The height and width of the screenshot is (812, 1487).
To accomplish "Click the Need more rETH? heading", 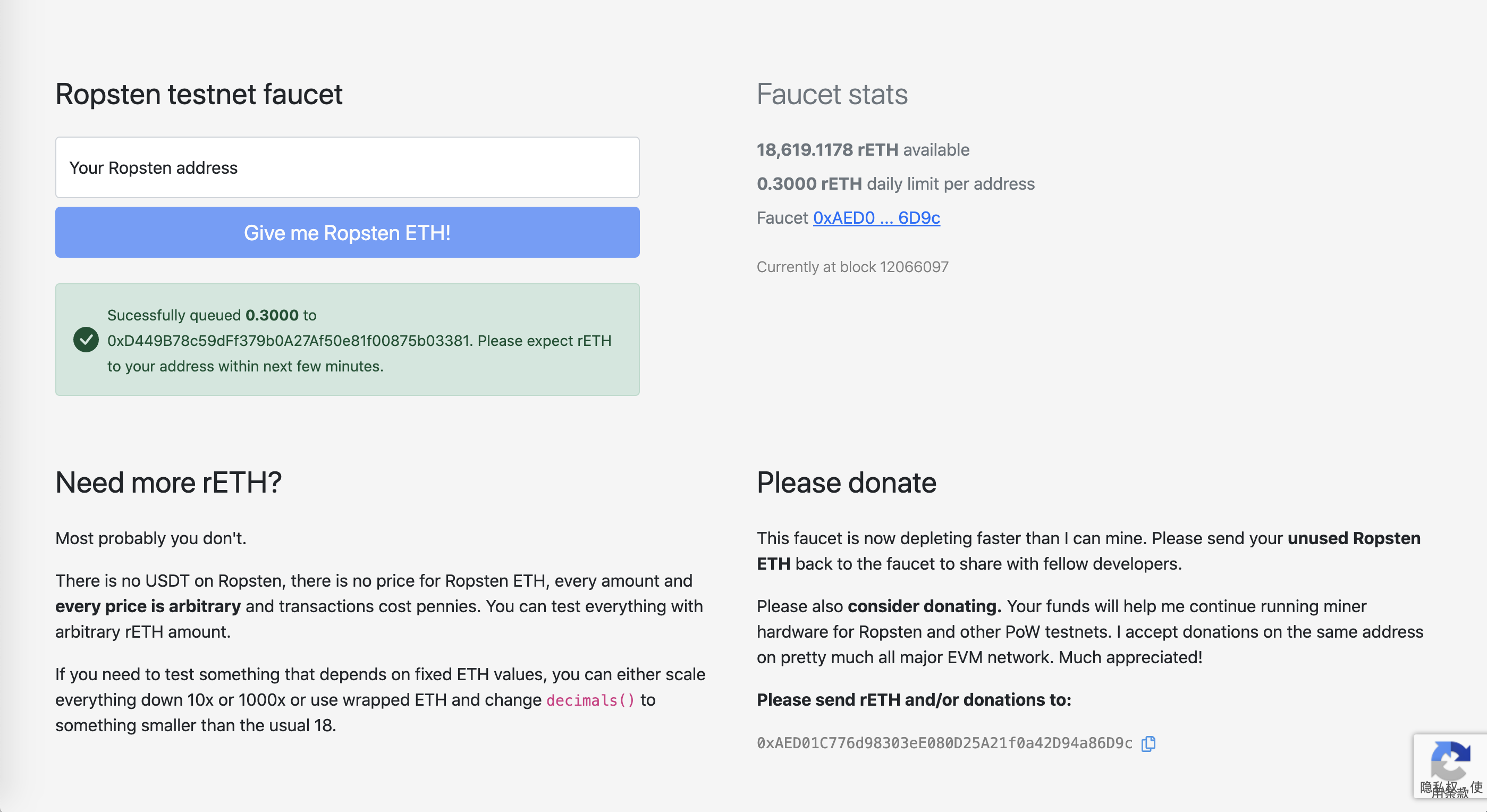I will [168, 483].
